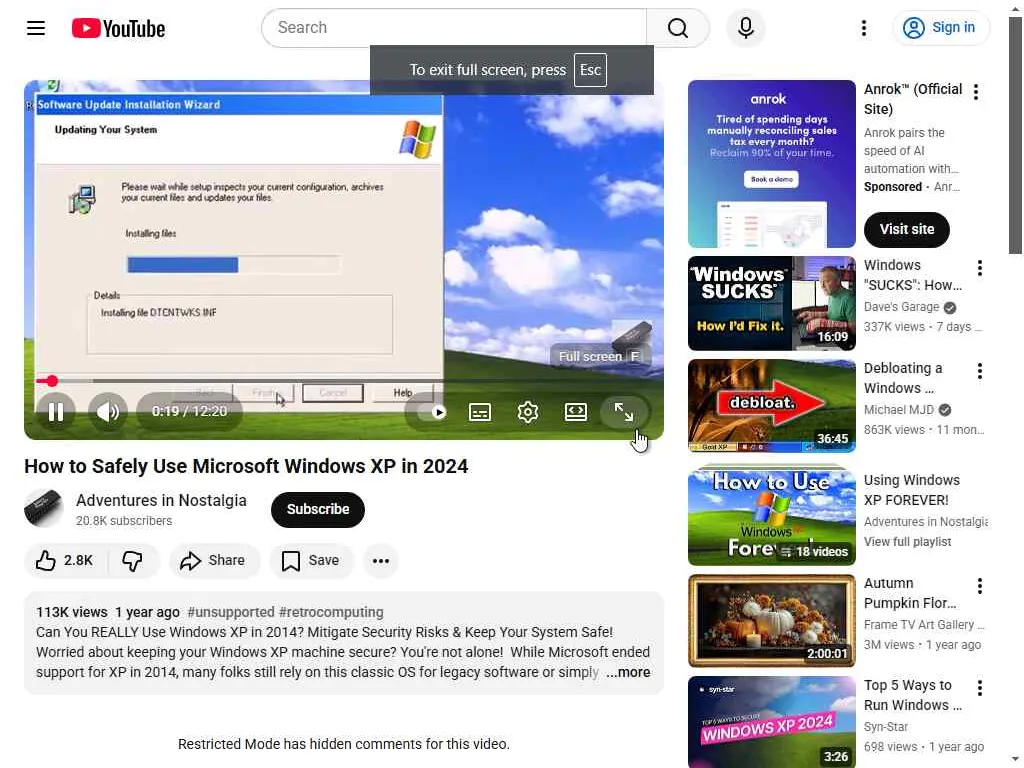
Task: Subscribe to the channel
Action: point(317,509)
